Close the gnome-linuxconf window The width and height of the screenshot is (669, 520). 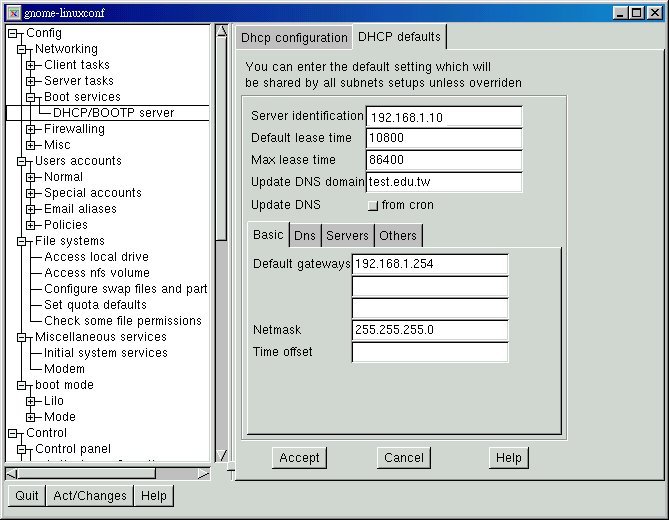(654, 13)
